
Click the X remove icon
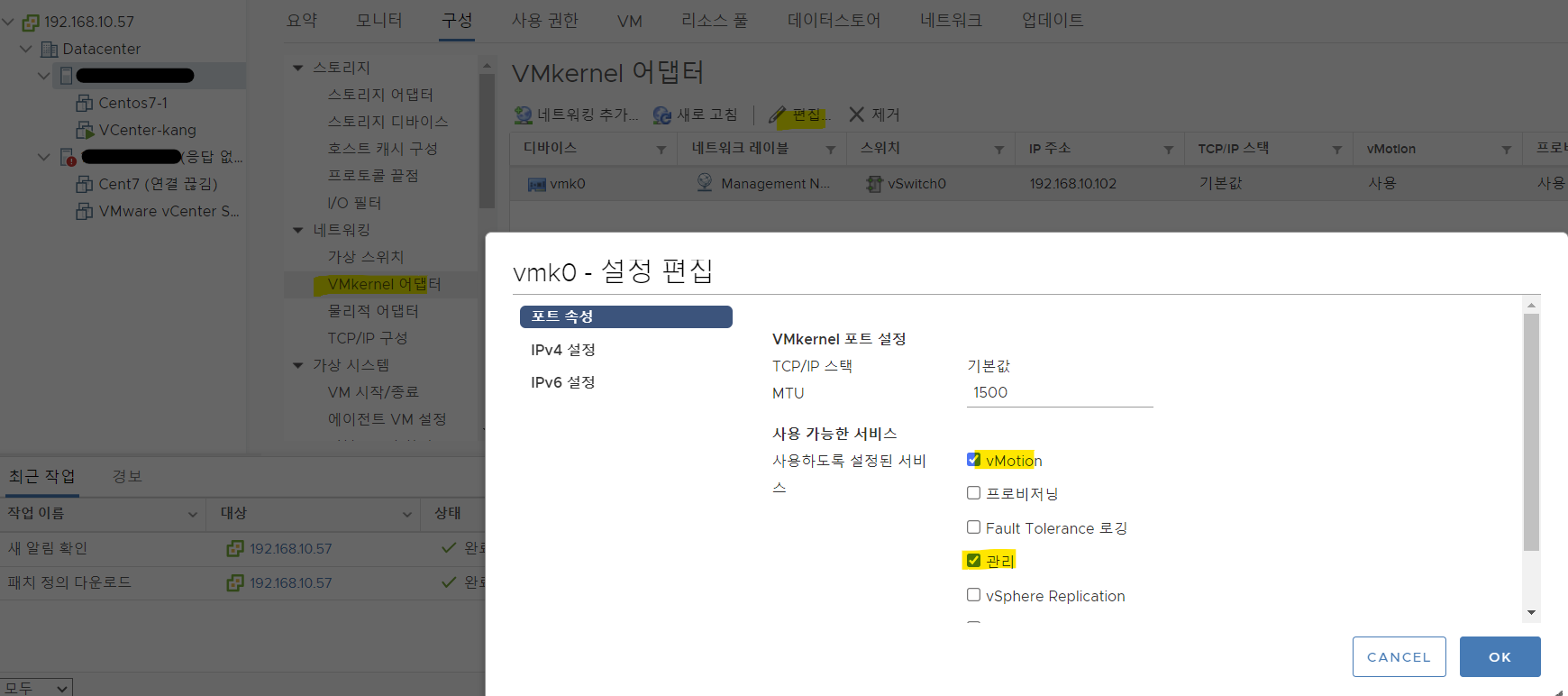coord(856,114)
